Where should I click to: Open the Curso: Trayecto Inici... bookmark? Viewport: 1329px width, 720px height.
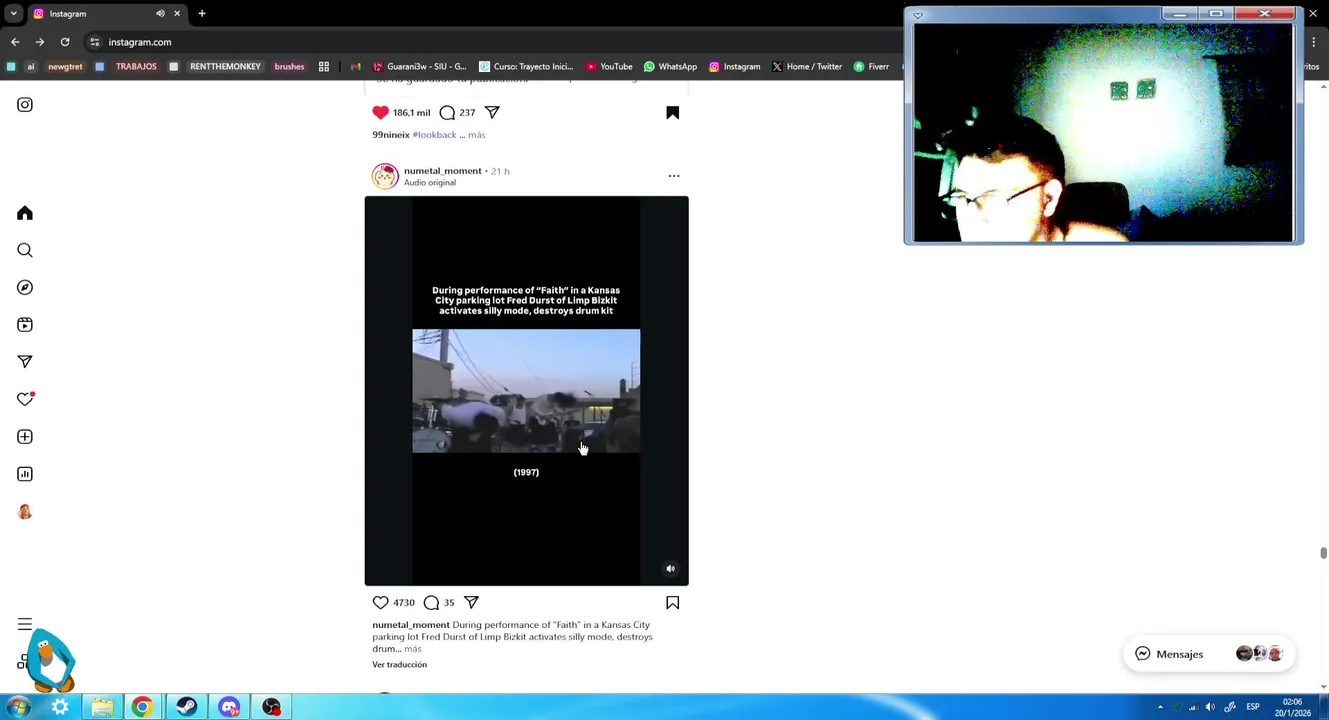[525, 67]
